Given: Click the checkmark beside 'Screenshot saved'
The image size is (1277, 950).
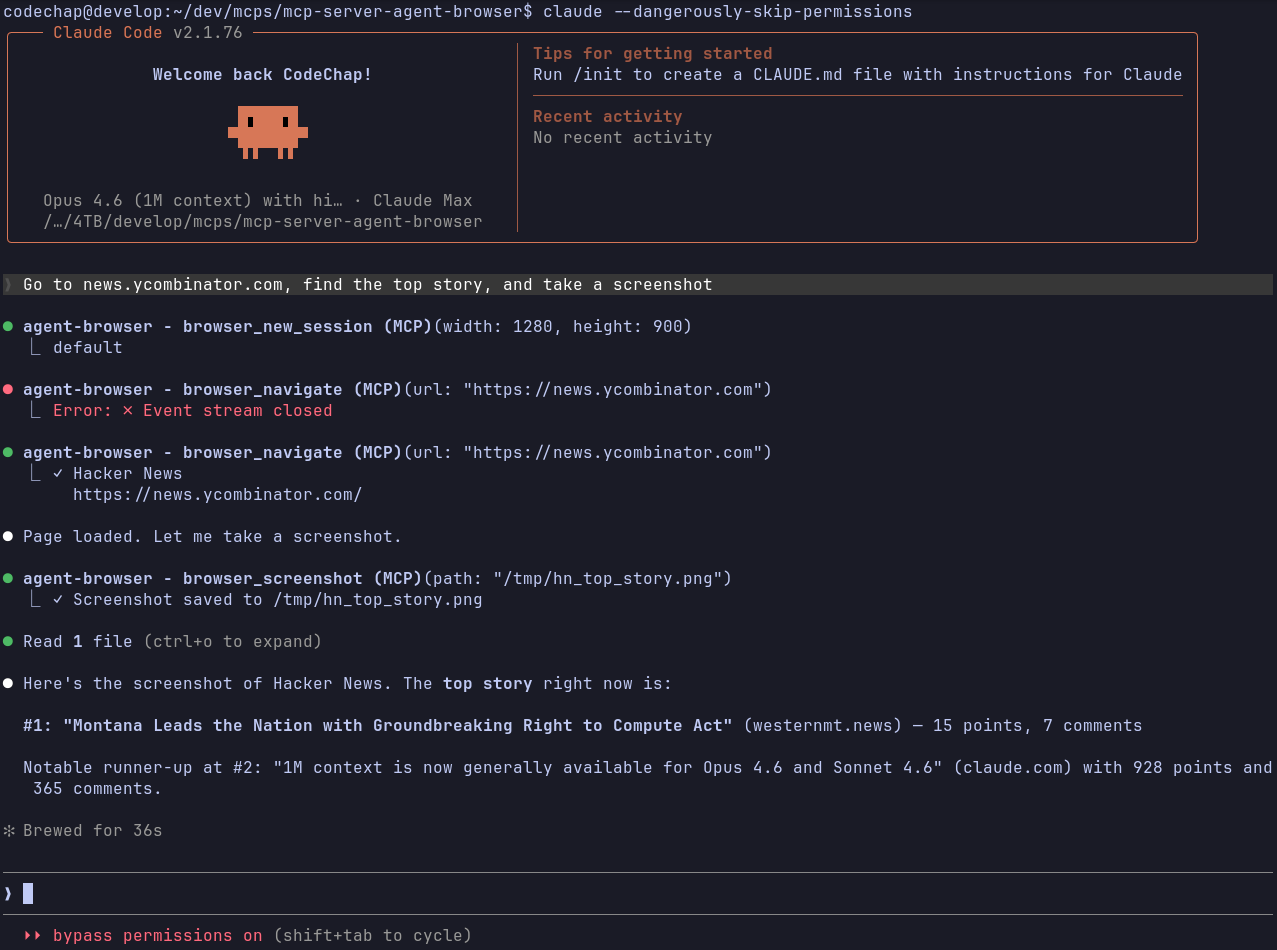Looking at the screenshot, I should (x=58, y=600).
